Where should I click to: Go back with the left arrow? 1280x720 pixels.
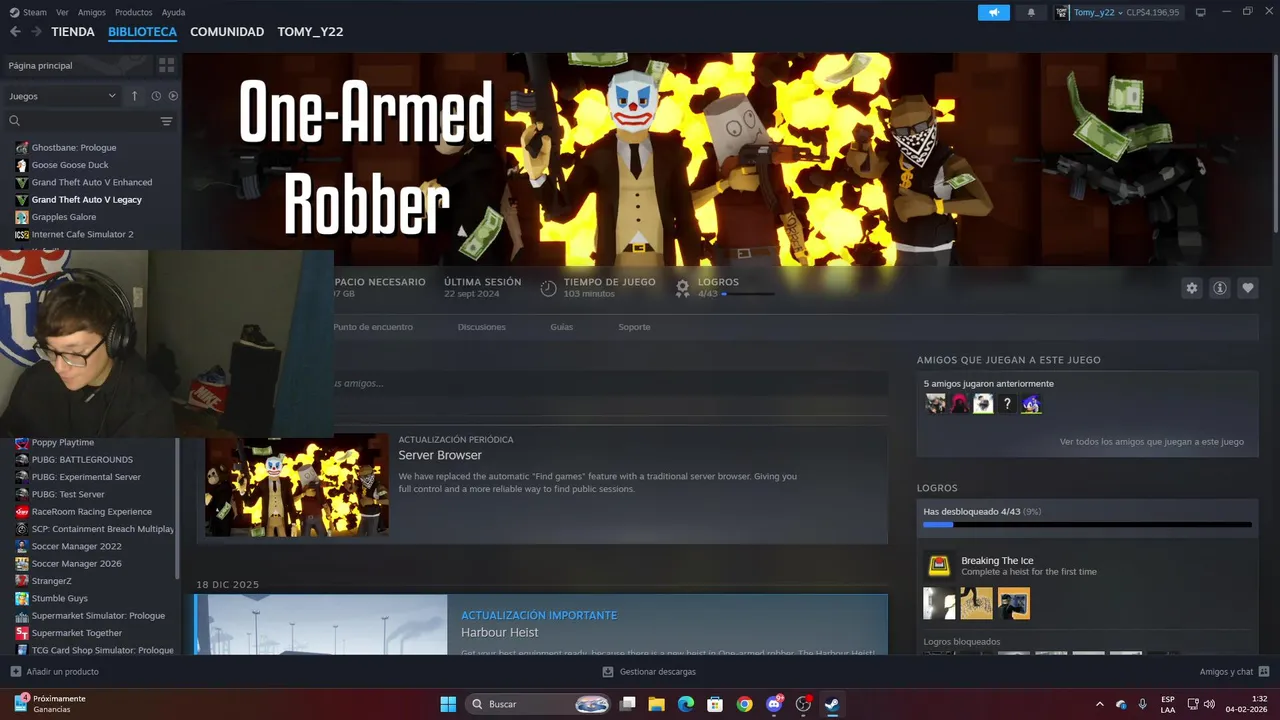click(x=15, y=32)
